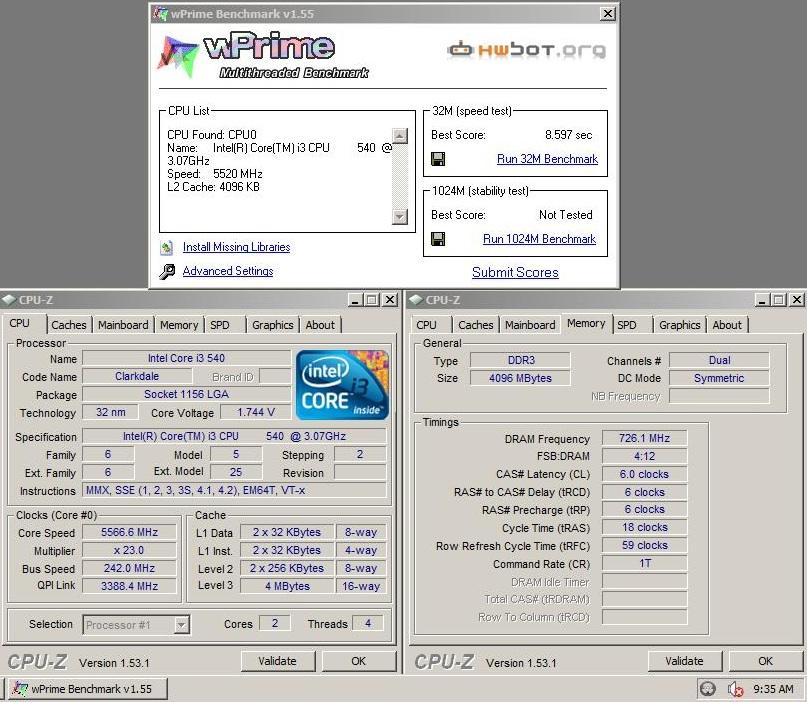Click the DRAM Frequency 726.1 MHz value

click(x=644, y=438)
